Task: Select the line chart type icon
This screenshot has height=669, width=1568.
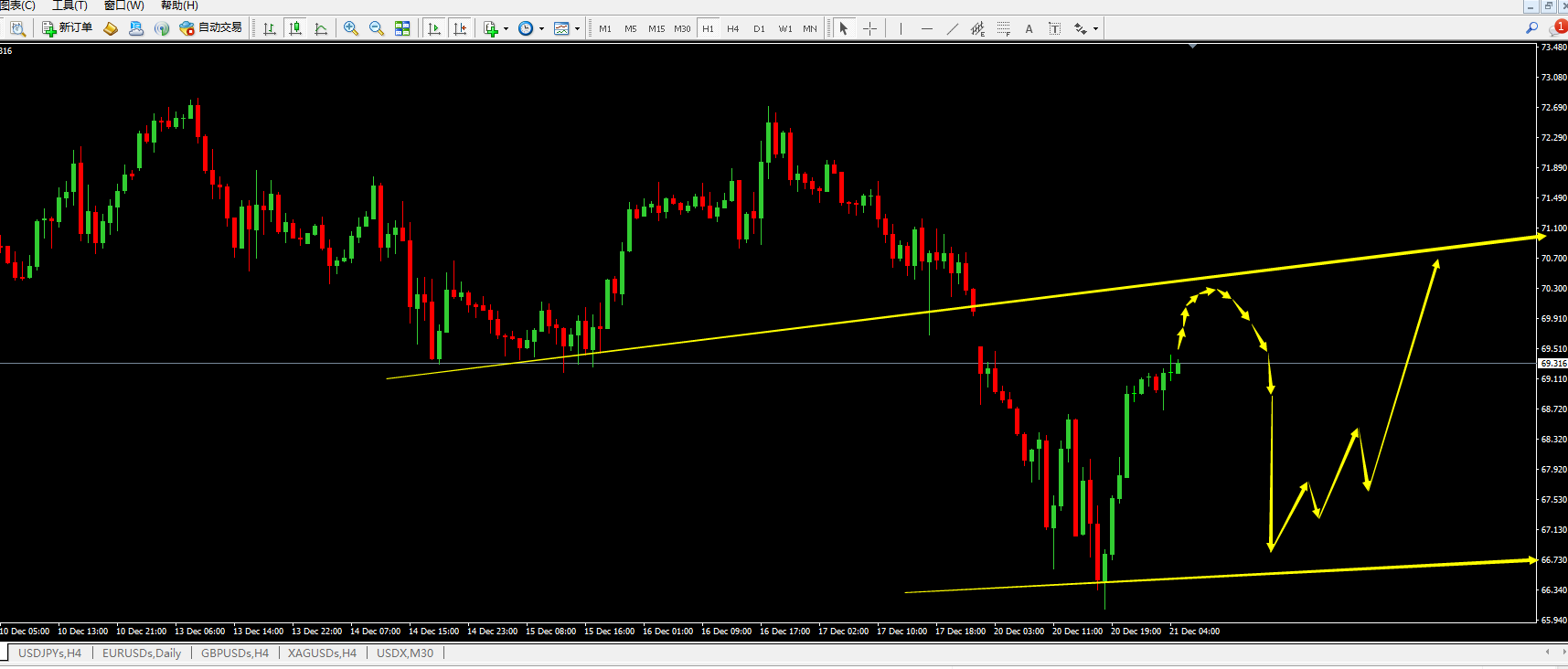Action: 321,28
